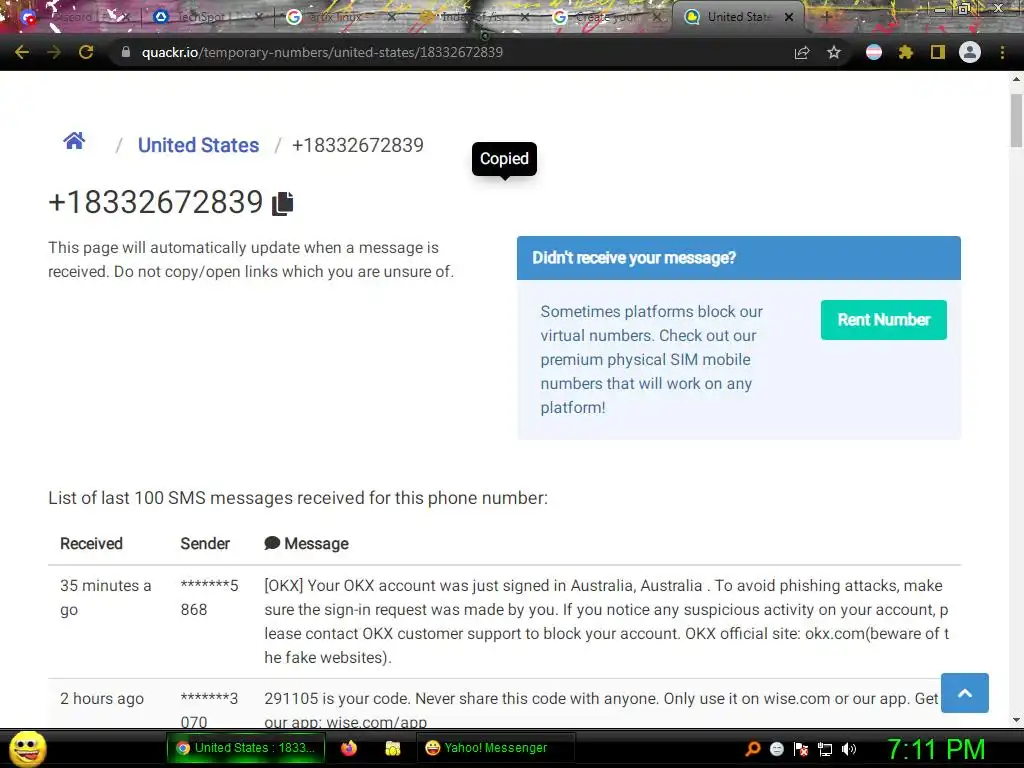
Task: Click the 'Sometimes platforms block our' paragraph
Action: coord(652,359)
